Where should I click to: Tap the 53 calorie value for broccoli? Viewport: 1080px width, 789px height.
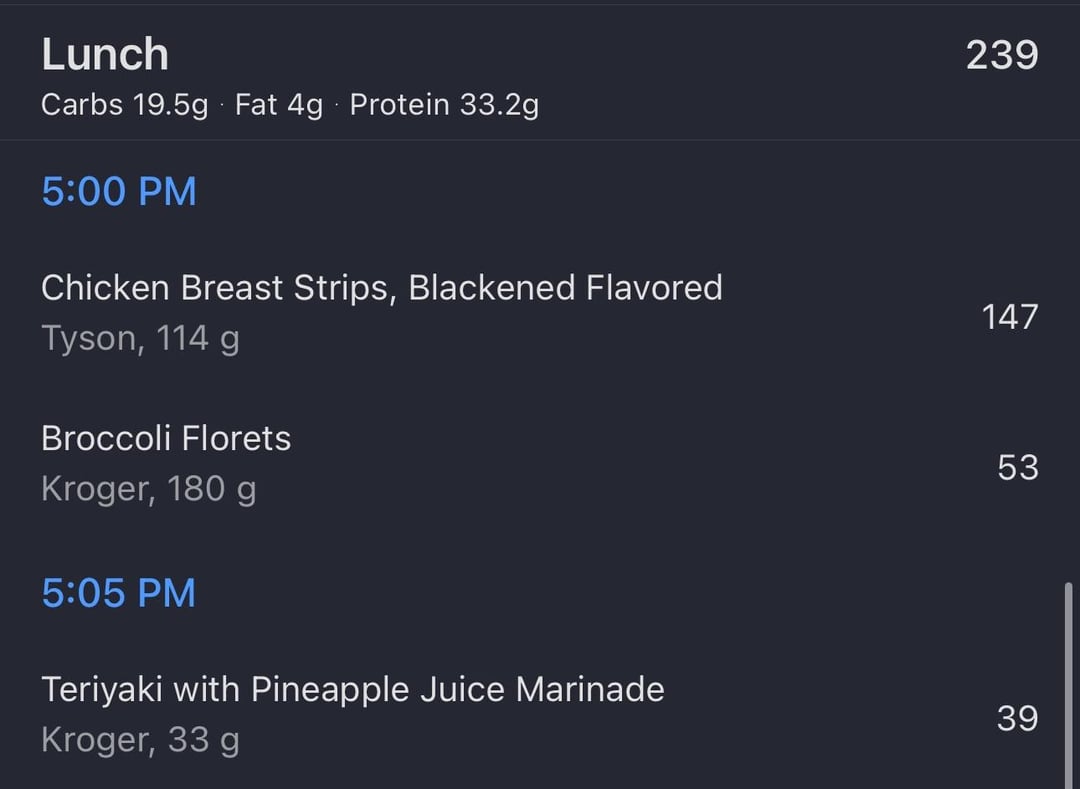point(1017,467)
